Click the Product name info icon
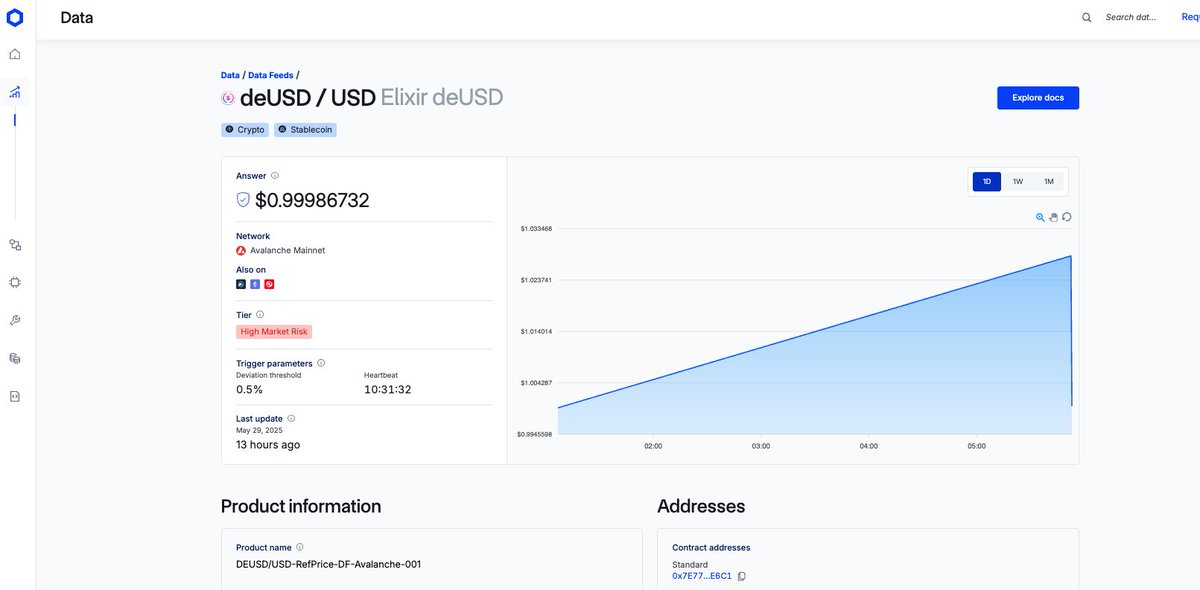This screenshot has height=590, width=1200. (300, 547)
